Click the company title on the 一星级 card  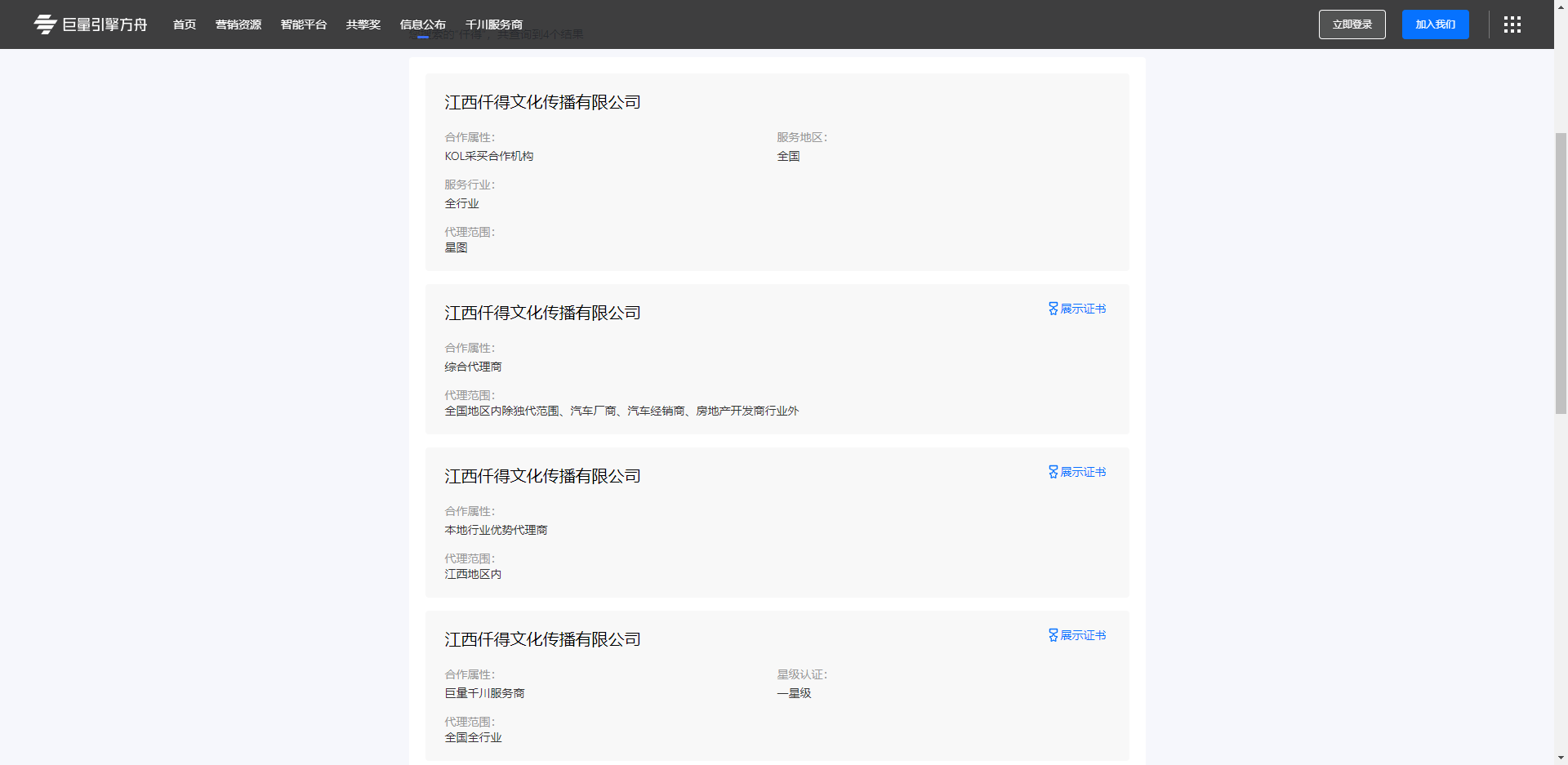tap(542, 639)
